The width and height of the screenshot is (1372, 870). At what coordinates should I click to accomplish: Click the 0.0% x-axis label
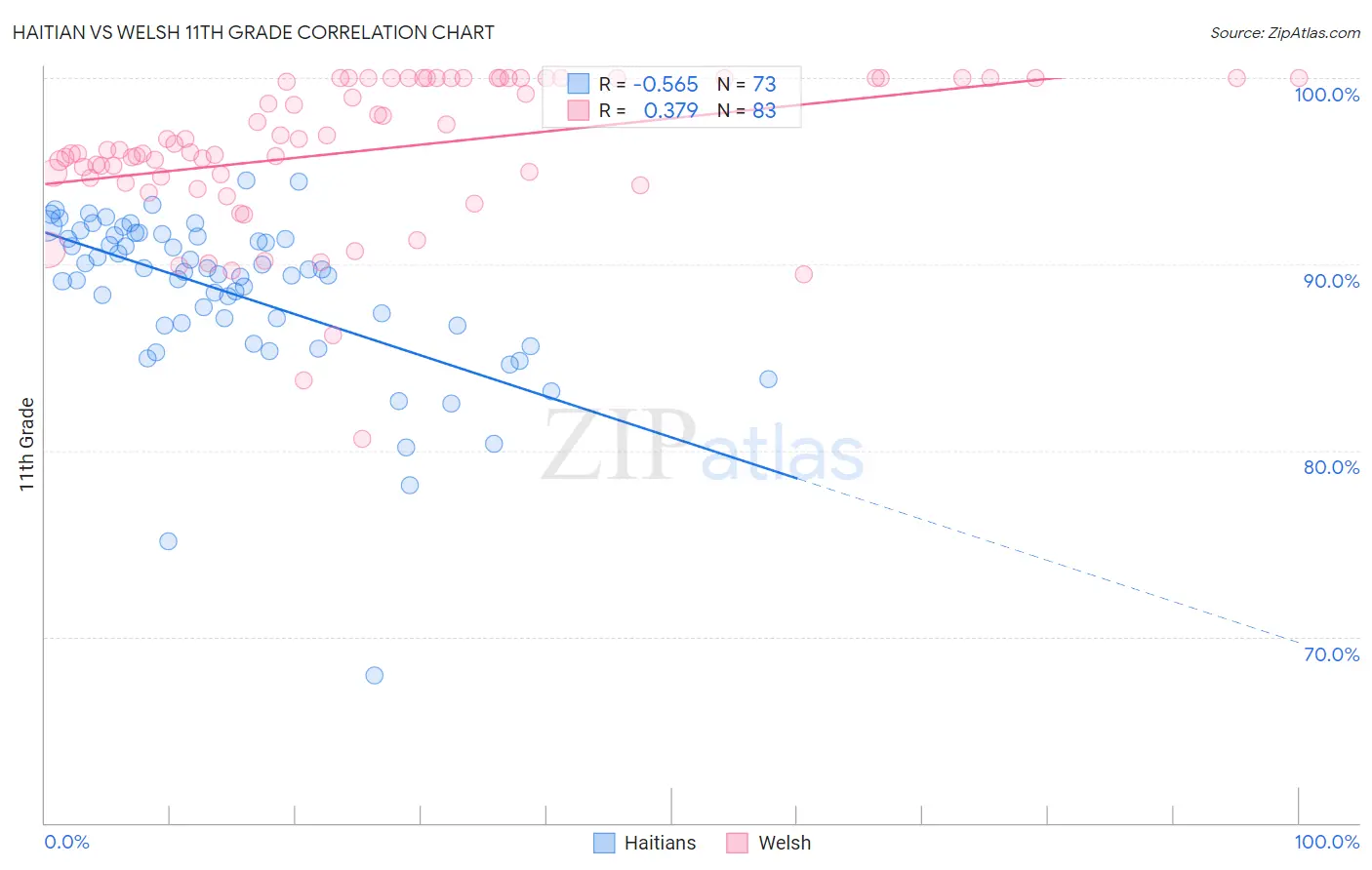tap(67, 842)
